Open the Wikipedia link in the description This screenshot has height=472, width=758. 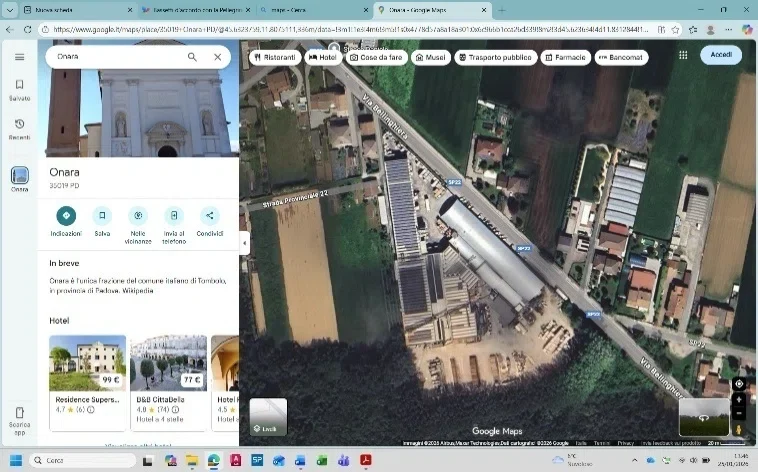click(138, 291)
